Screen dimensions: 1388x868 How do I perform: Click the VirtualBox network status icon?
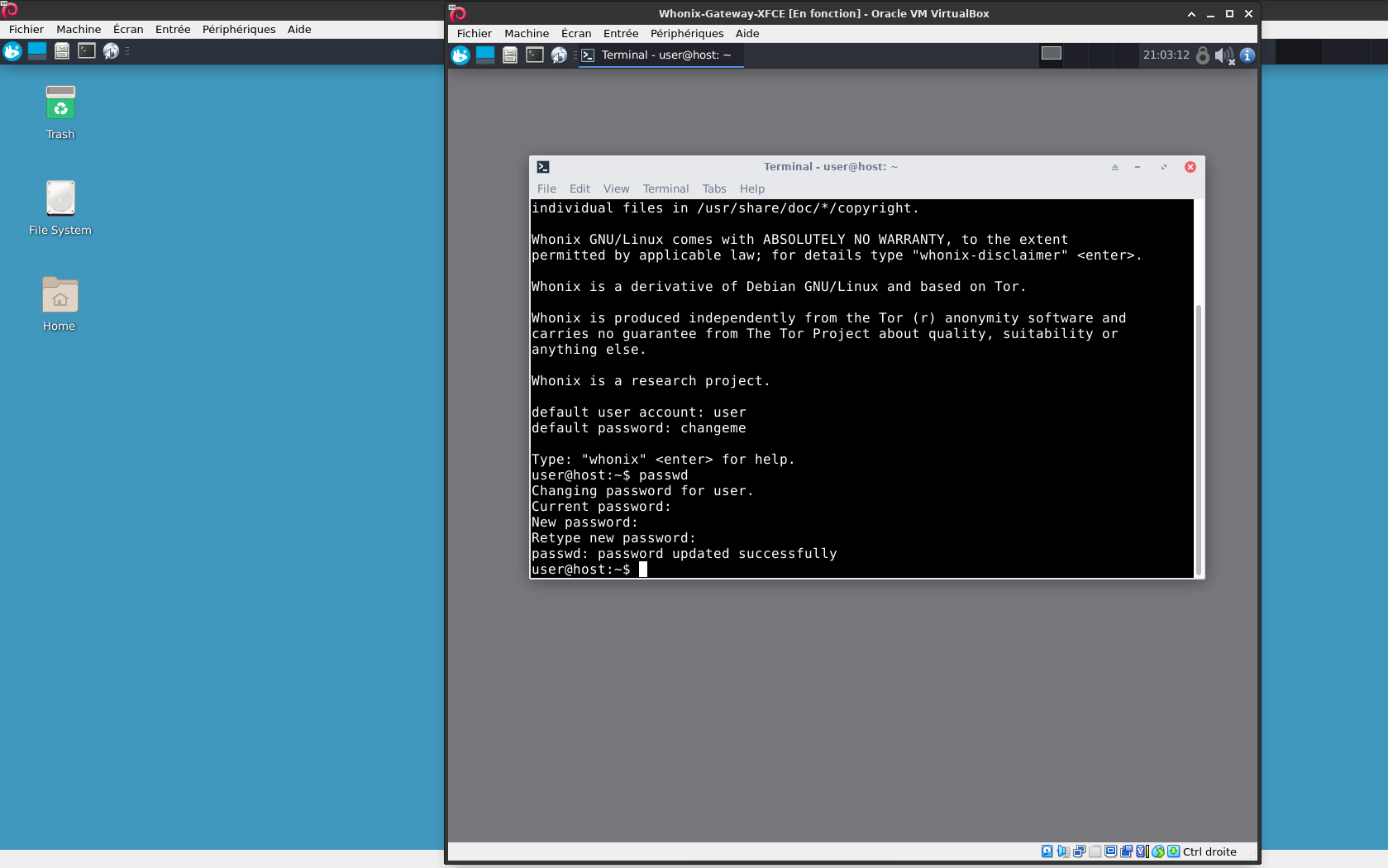point(1079,851)
